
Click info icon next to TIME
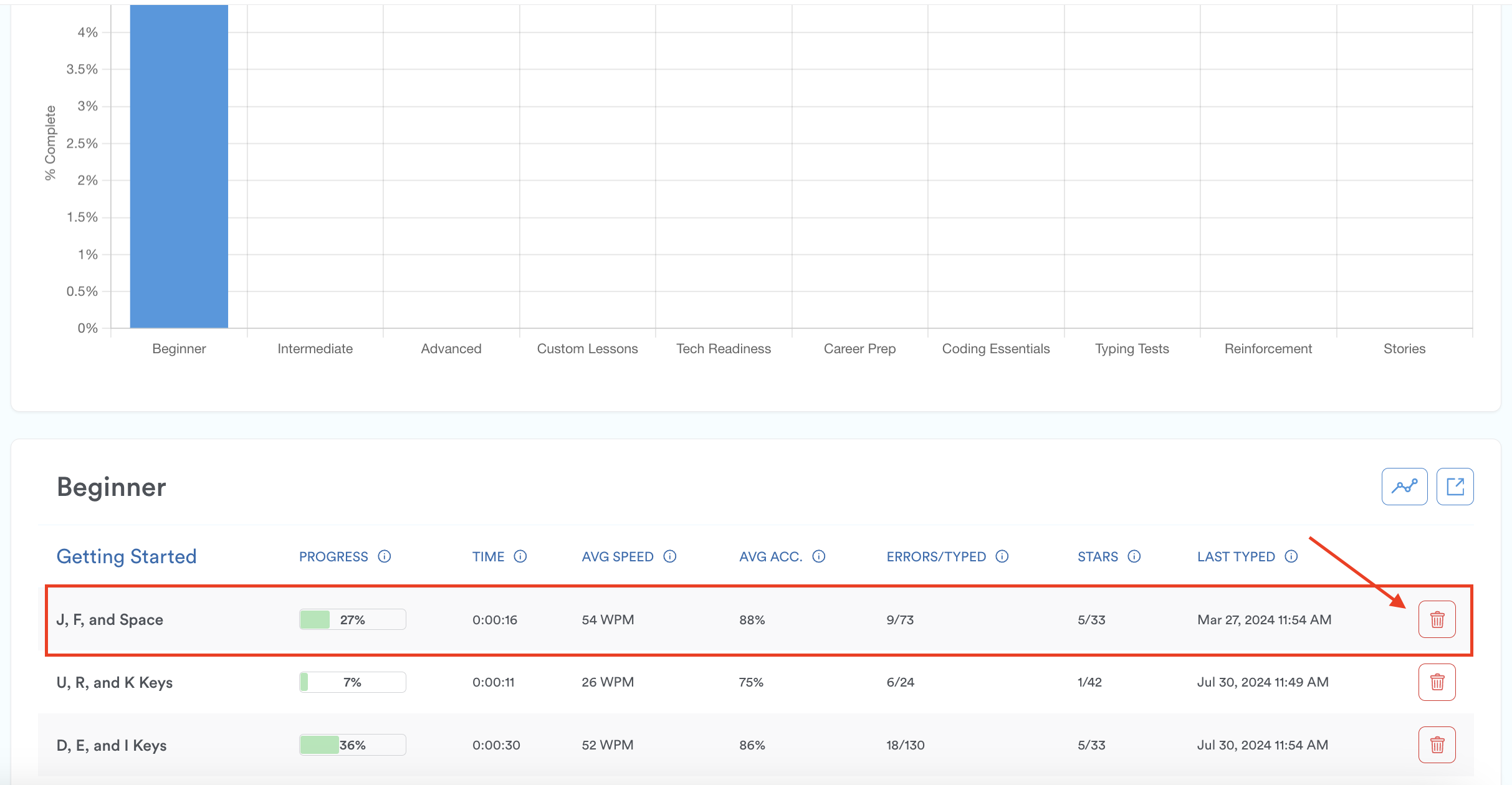(520, 556)
